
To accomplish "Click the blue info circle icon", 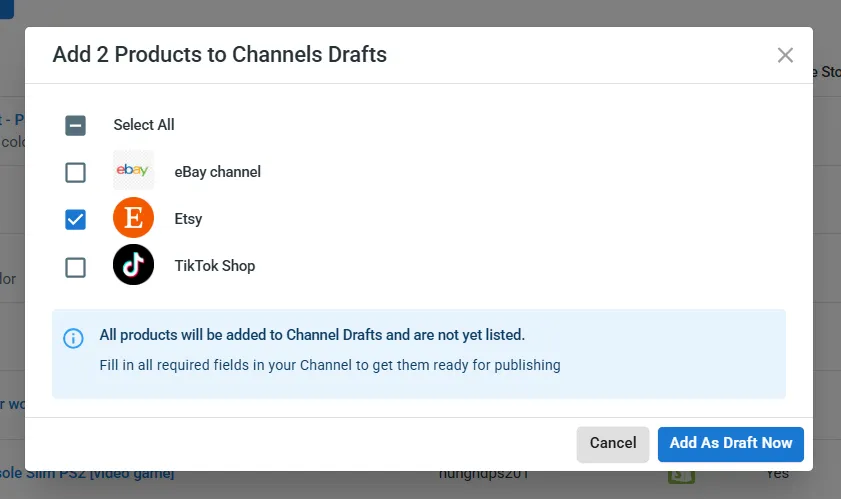I will [x=73, y=338].
